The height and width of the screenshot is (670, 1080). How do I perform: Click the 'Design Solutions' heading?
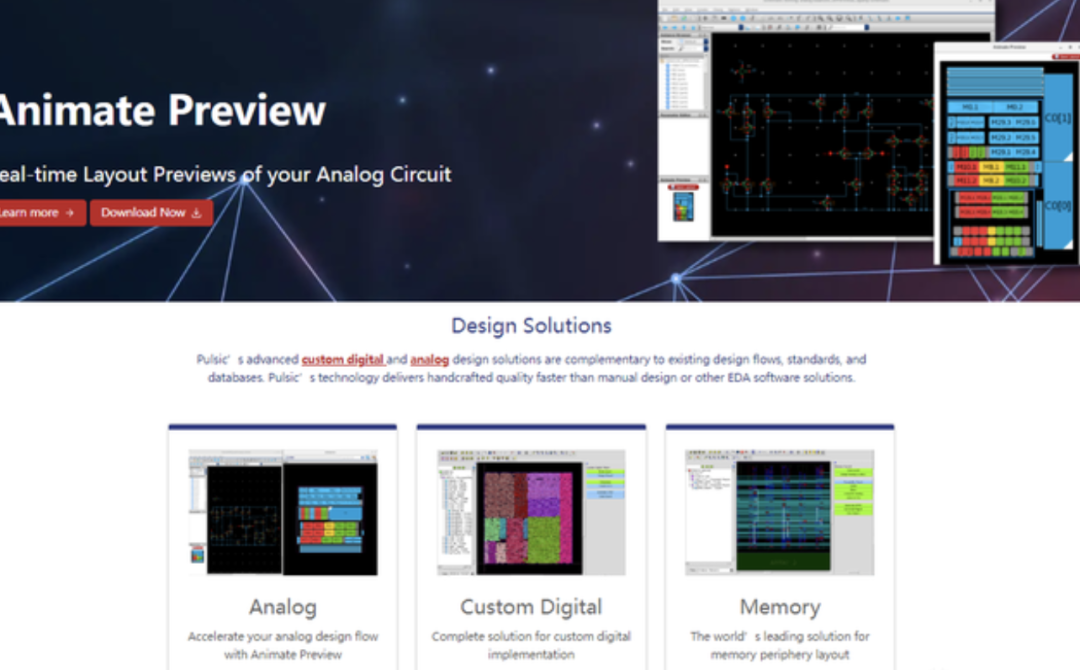tap(531, 326)
